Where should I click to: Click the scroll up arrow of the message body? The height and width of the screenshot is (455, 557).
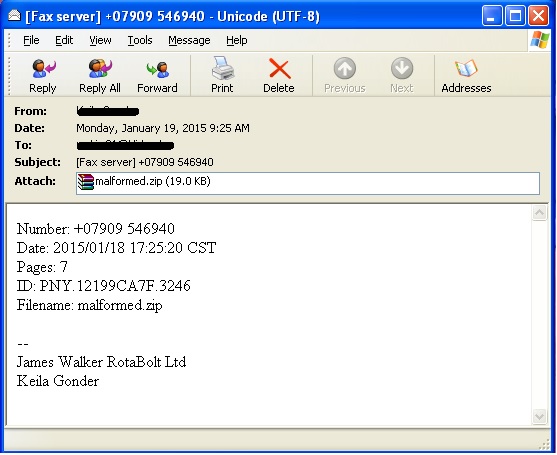539,213
